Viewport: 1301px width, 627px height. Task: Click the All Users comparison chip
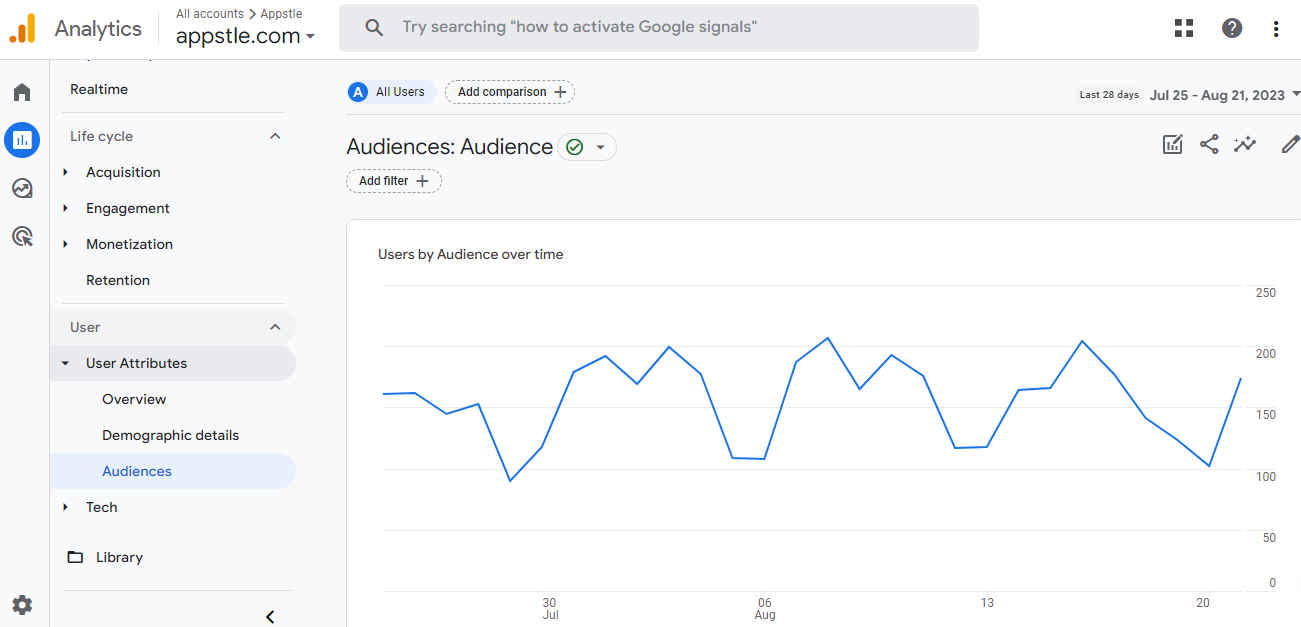(x=391, y=92)
